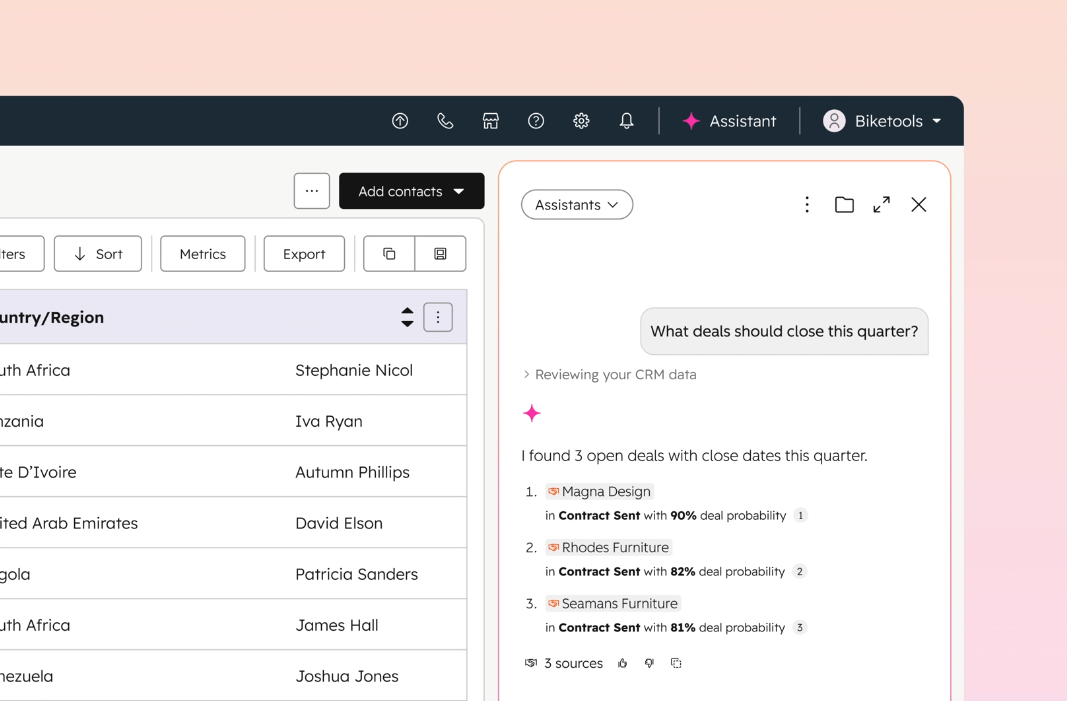Click the thumbs up feedback icon

[623, 664]
